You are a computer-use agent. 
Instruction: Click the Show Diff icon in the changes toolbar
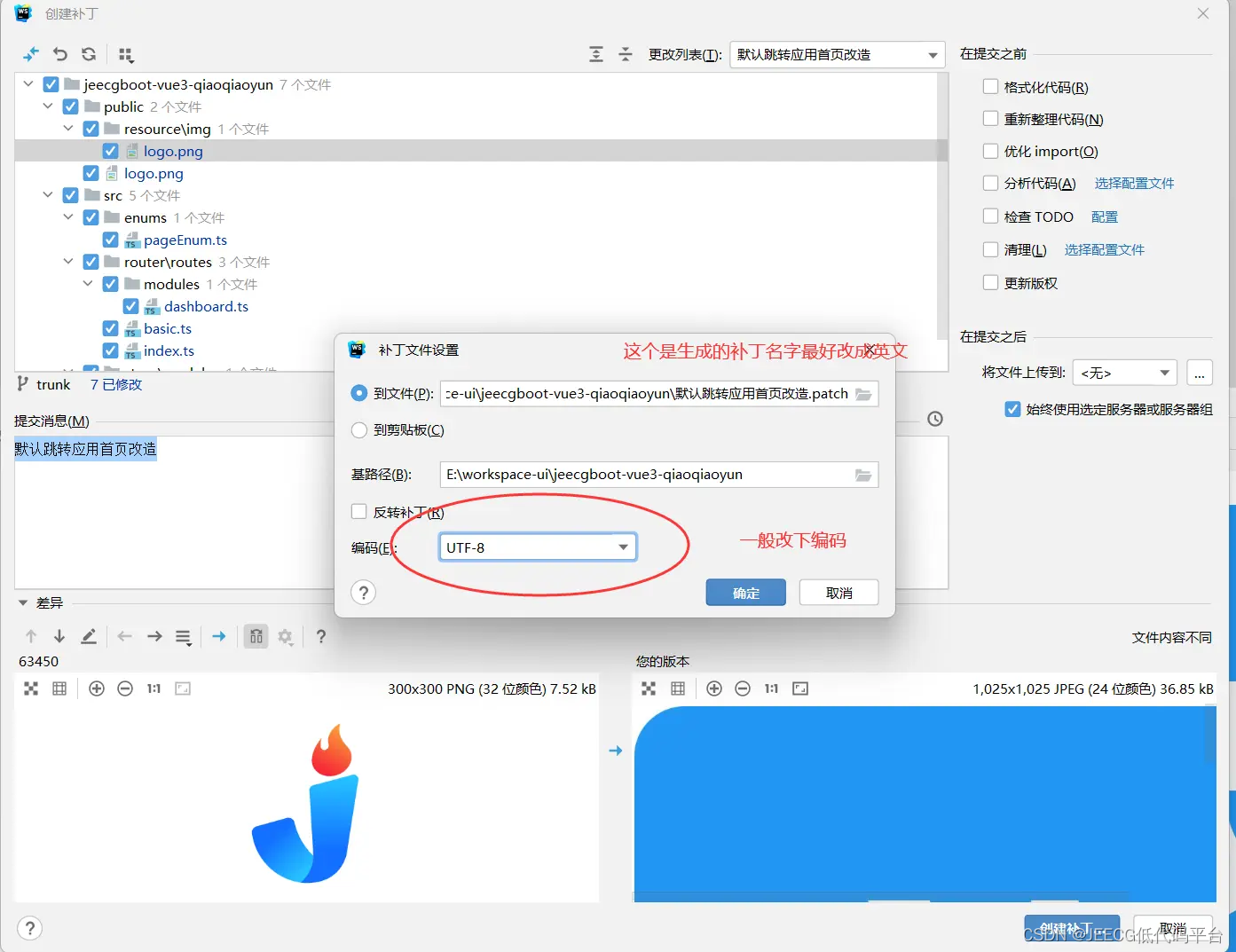[x=31, y=54]
